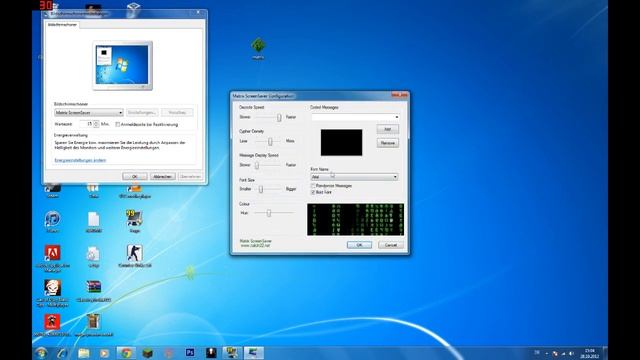Viewport: 640px width, 360px height.
Task: Enable the Randomize Messages checkbox
Action: tap(313, 186)
